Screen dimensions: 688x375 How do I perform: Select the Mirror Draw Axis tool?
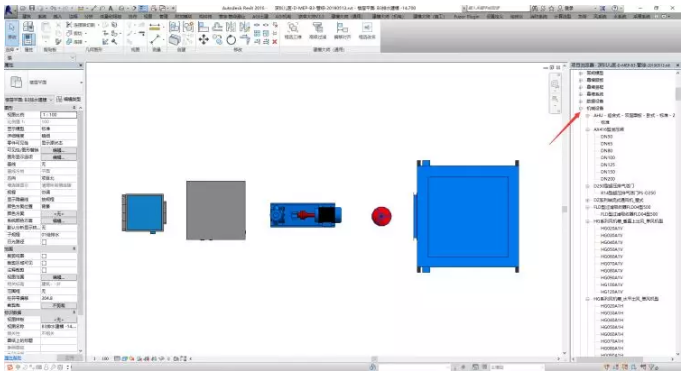point(245,27)
